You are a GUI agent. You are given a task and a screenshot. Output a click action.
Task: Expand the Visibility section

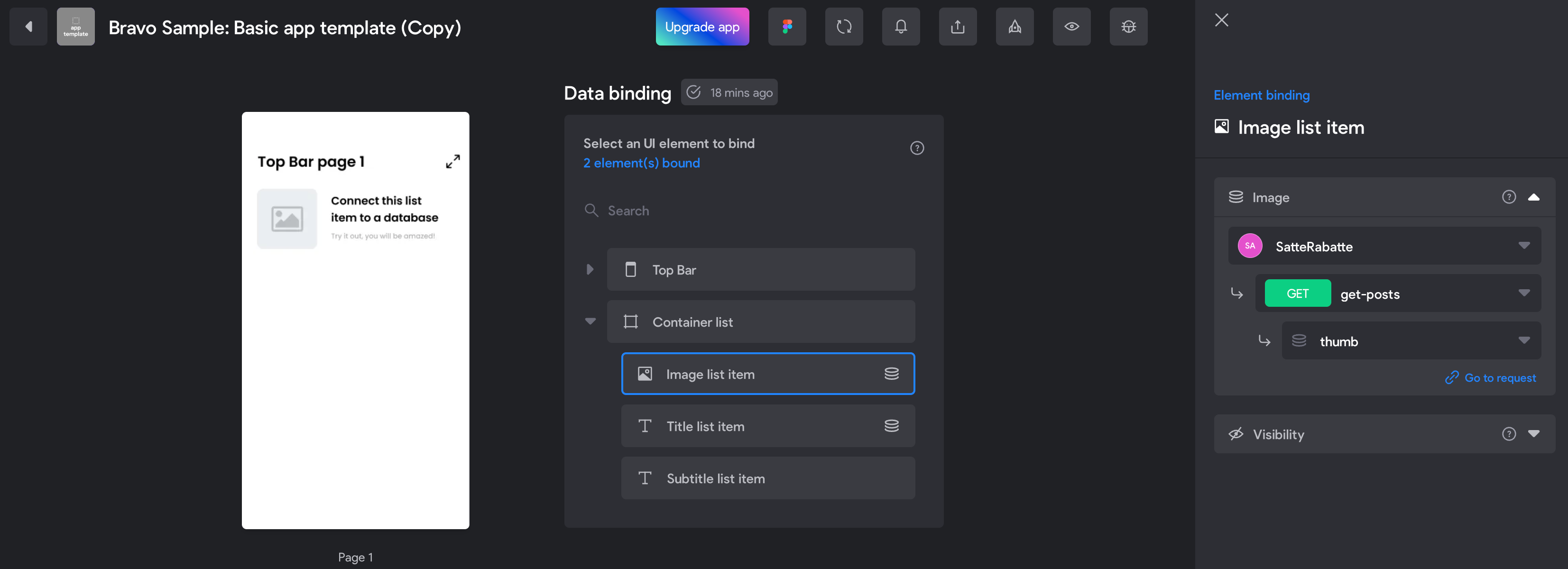point(1533,434)
